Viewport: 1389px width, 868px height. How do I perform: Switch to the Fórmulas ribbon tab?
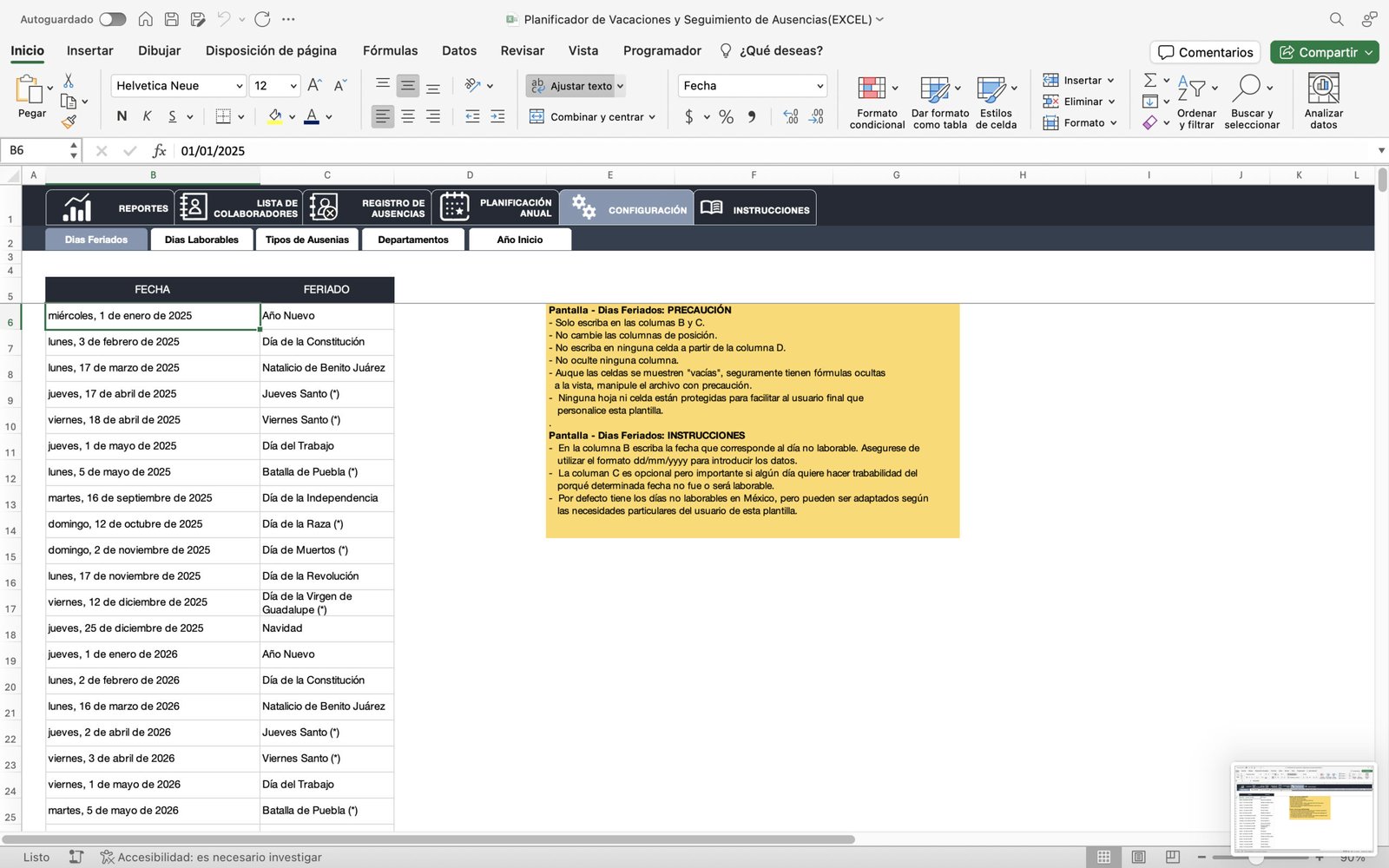[390, 51]
